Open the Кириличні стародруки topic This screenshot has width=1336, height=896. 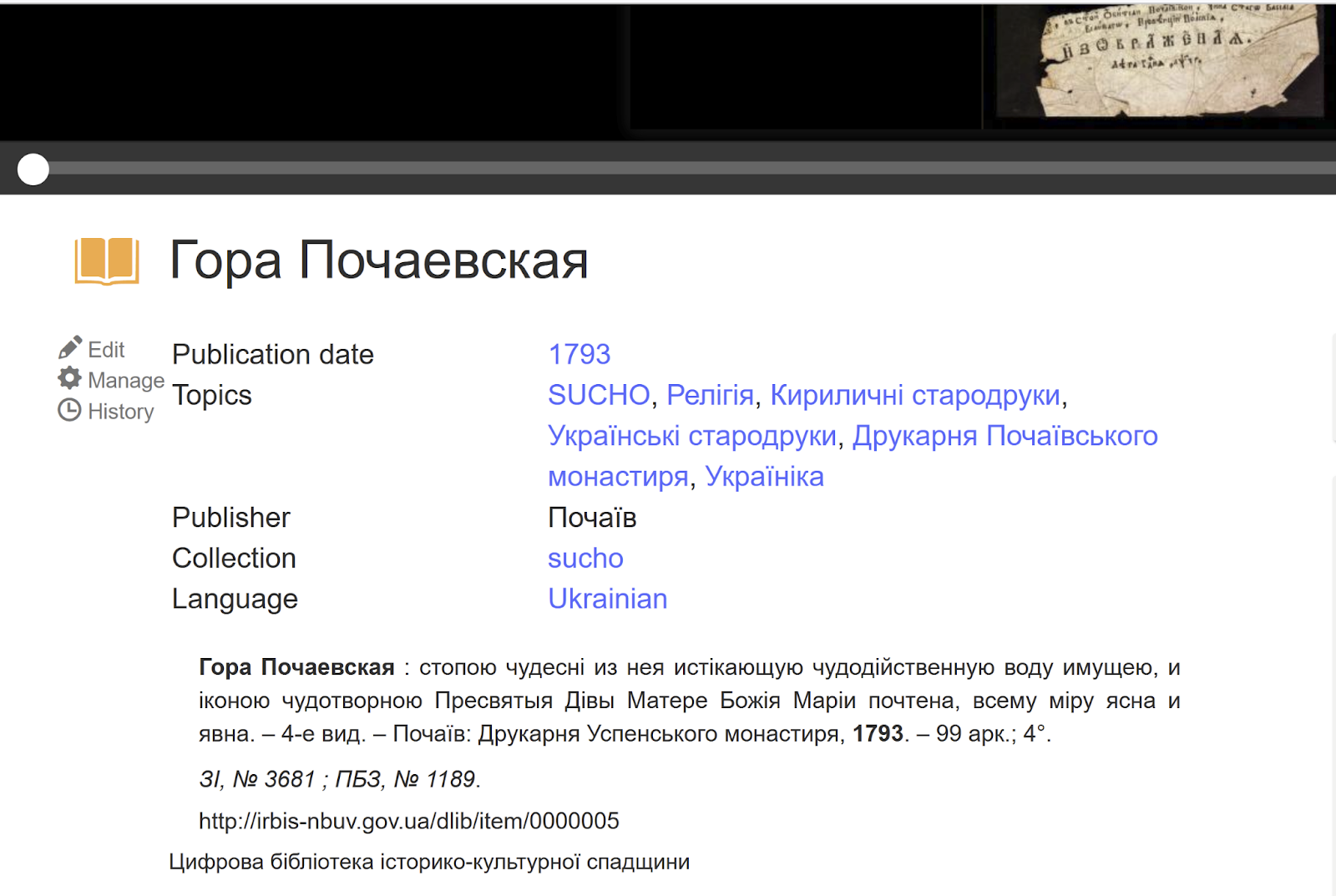pyautogui.click(x=915, y=395)
